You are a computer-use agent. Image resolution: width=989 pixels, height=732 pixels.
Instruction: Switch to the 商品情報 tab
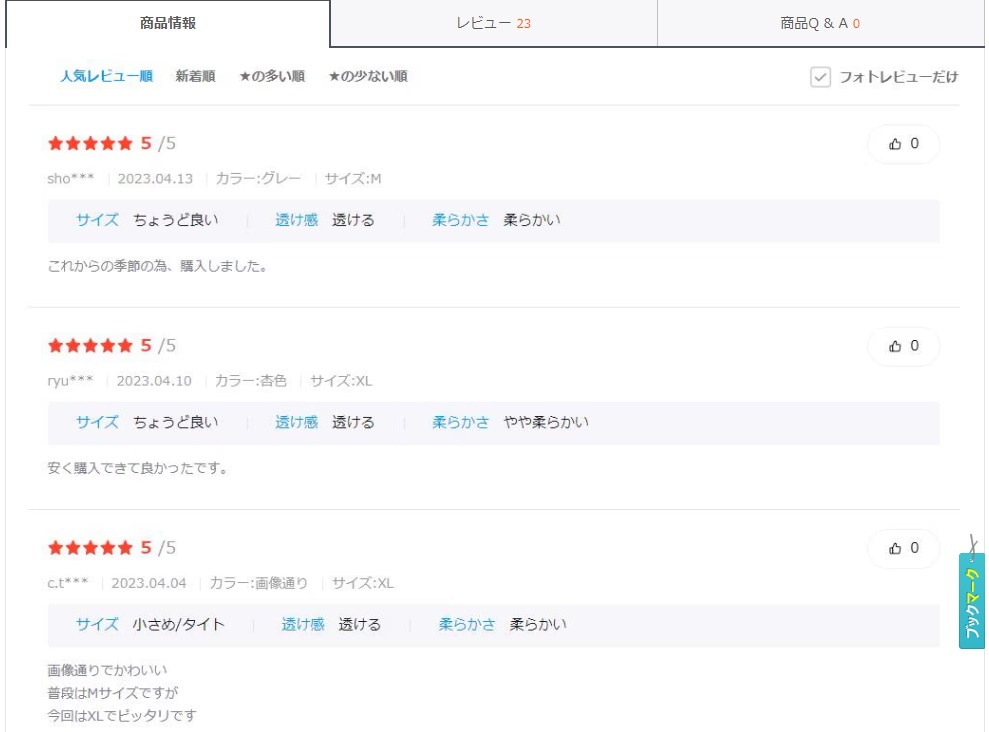(x=168, y=23)
